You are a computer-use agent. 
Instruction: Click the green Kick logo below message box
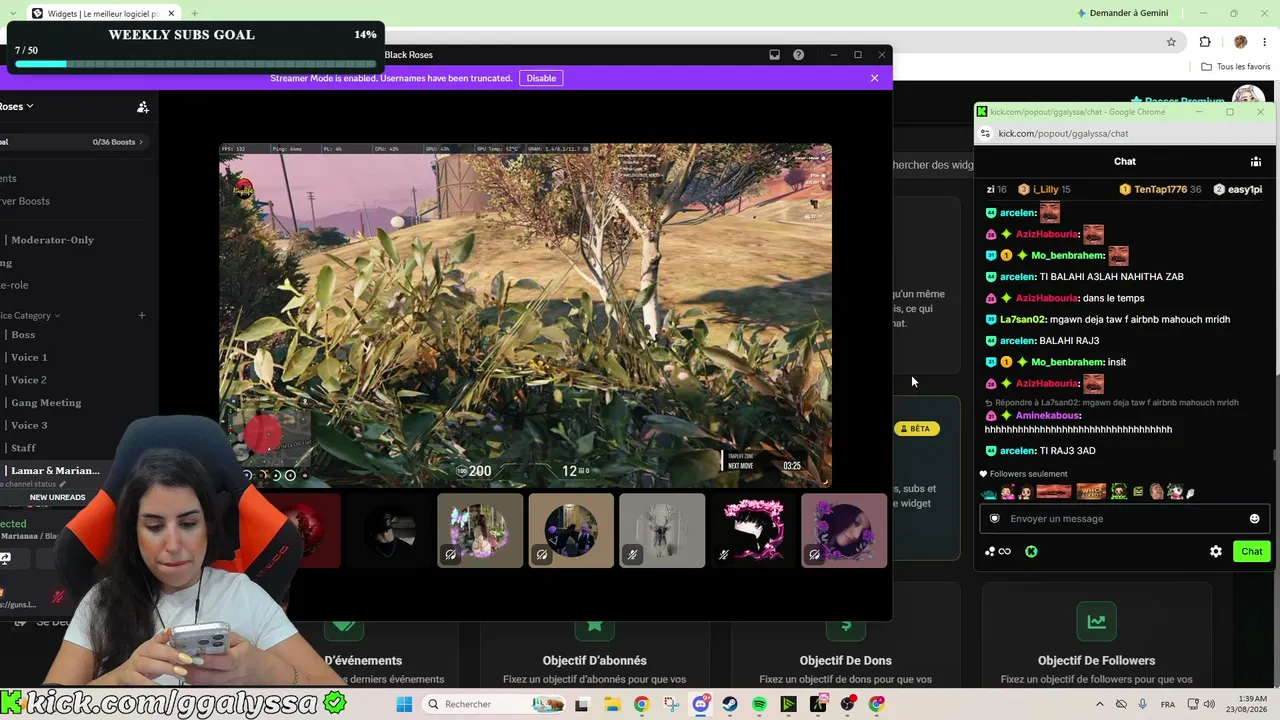click(x=1031, y=551)
